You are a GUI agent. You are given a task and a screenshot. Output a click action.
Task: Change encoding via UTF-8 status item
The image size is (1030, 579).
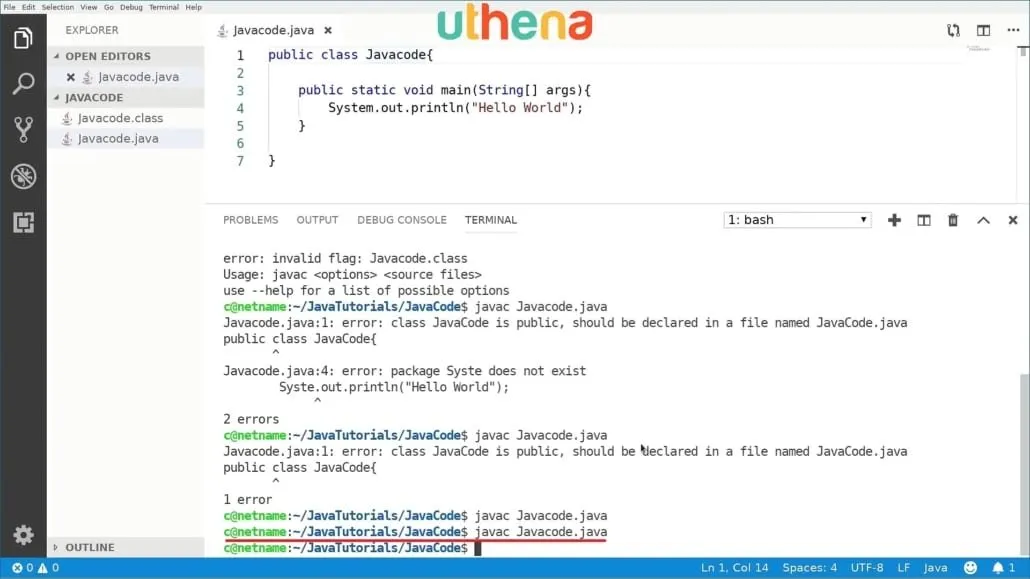[x=866, y=568]
